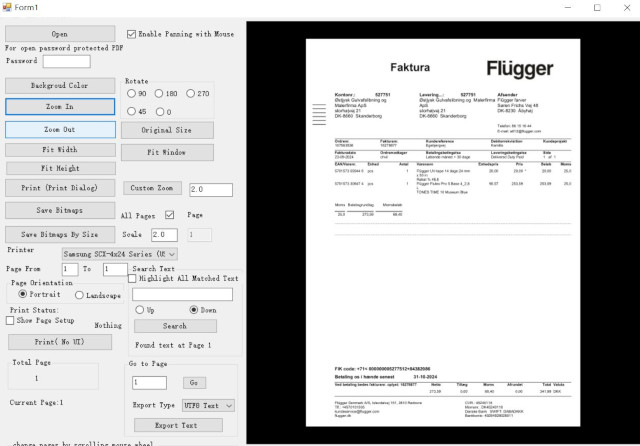Select the 90 degree rotate option

pos(131,94)
